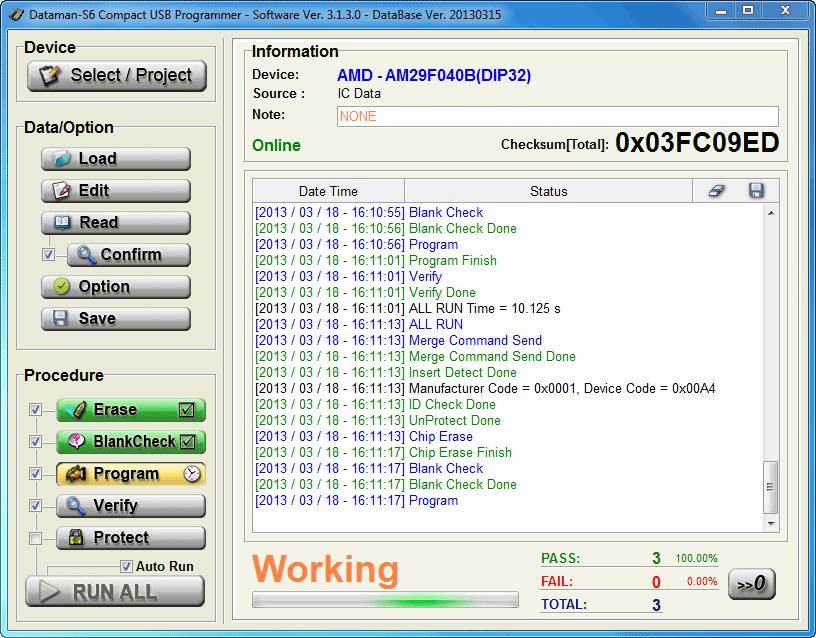
Task: Click the eraser icon to clear log
Action: click(716, 191)
